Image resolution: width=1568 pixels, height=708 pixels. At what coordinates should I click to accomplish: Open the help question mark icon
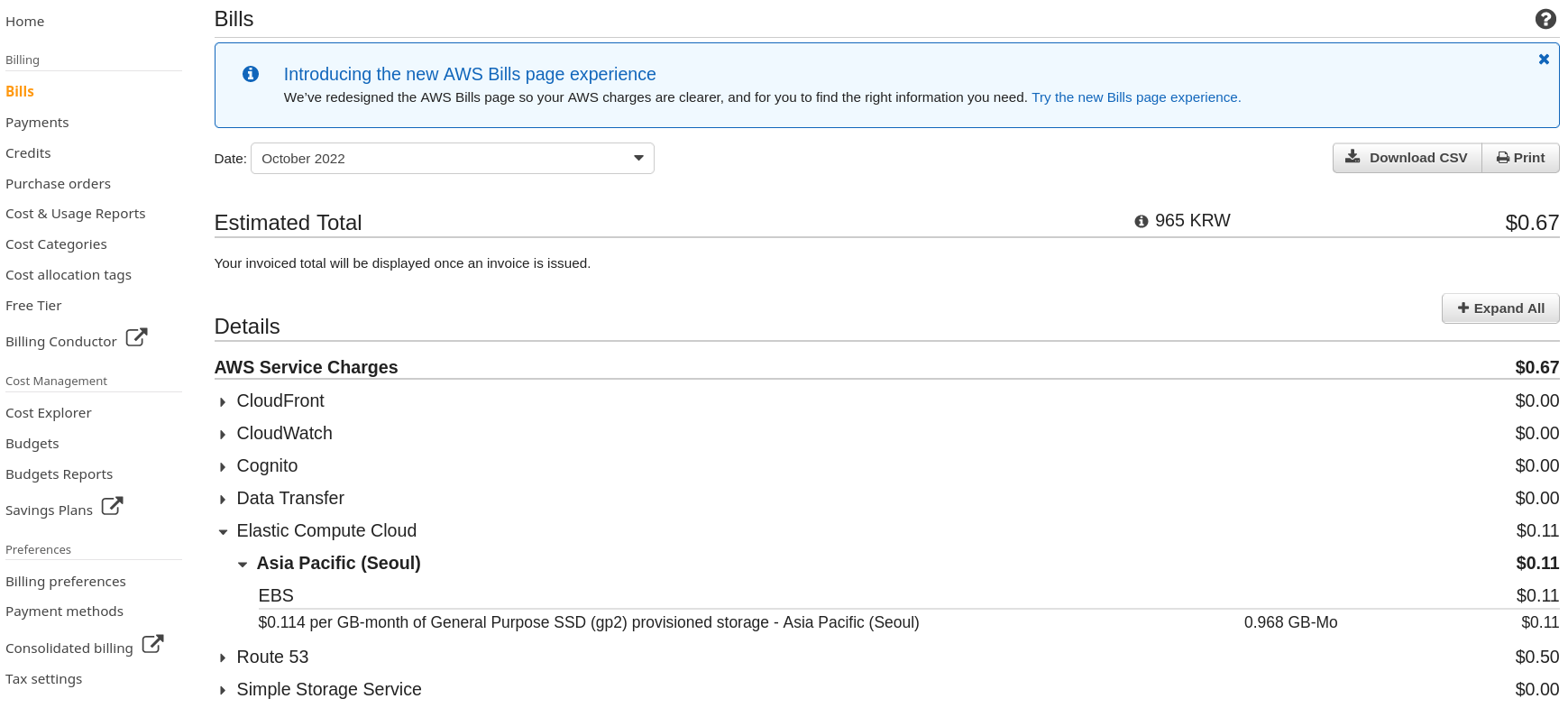click(x=1545, y=19)
